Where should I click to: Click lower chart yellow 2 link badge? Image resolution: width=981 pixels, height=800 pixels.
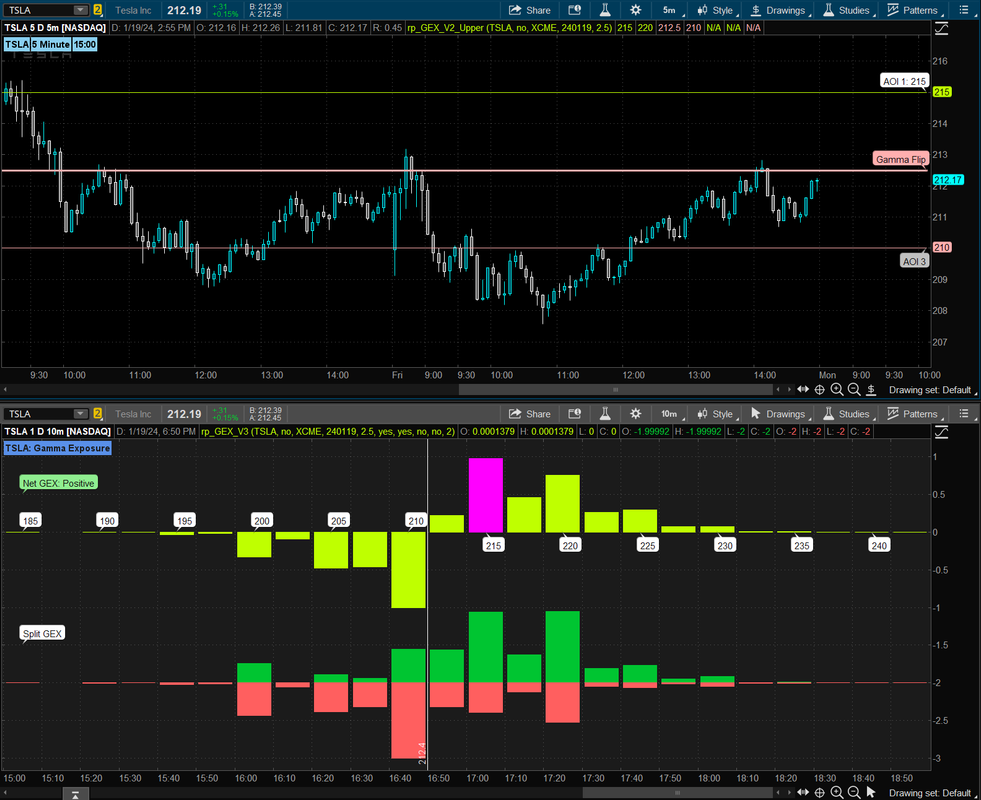pyautogui.click(x=98, y=413)
